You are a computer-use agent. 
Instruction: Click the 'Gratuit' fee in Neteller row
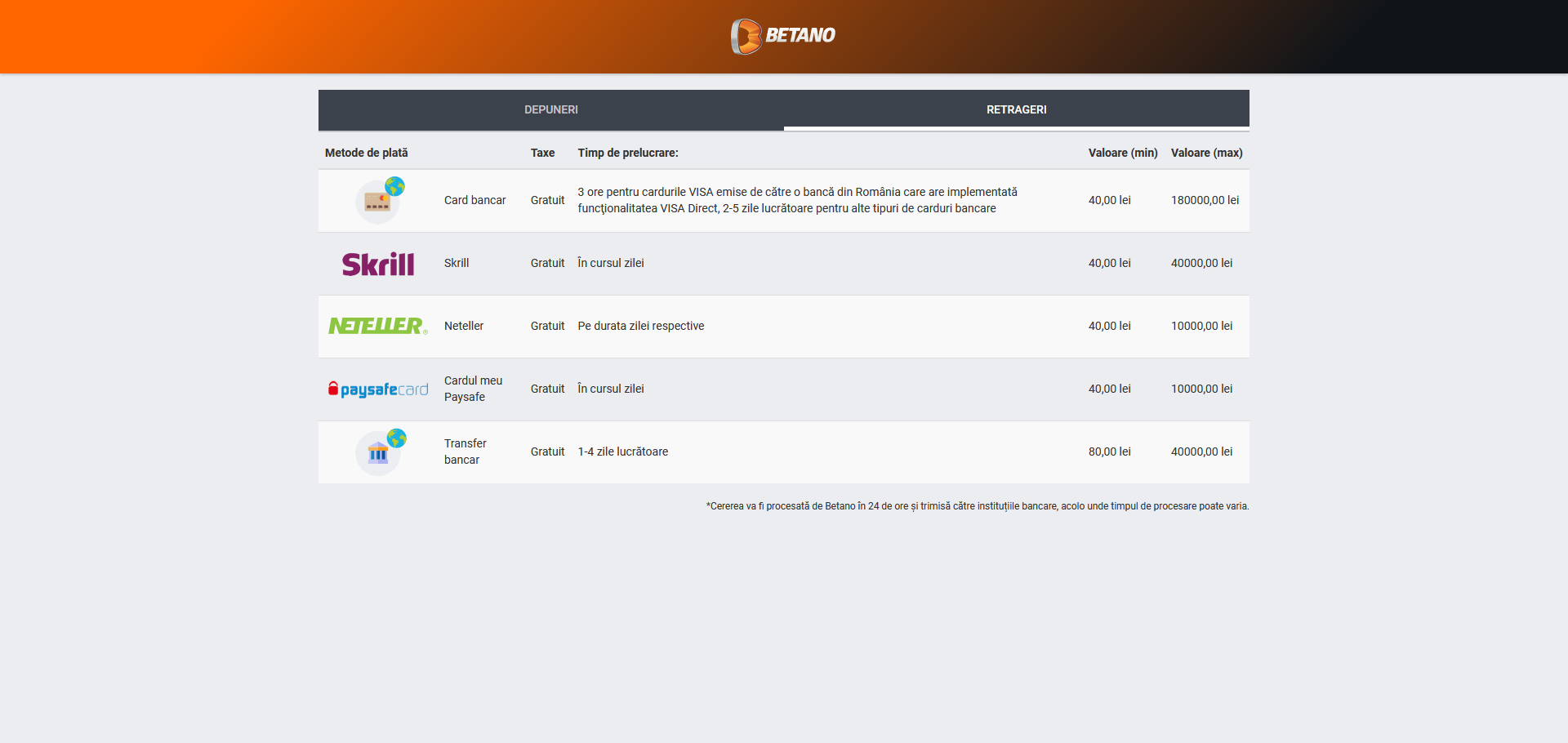[547, 326]
